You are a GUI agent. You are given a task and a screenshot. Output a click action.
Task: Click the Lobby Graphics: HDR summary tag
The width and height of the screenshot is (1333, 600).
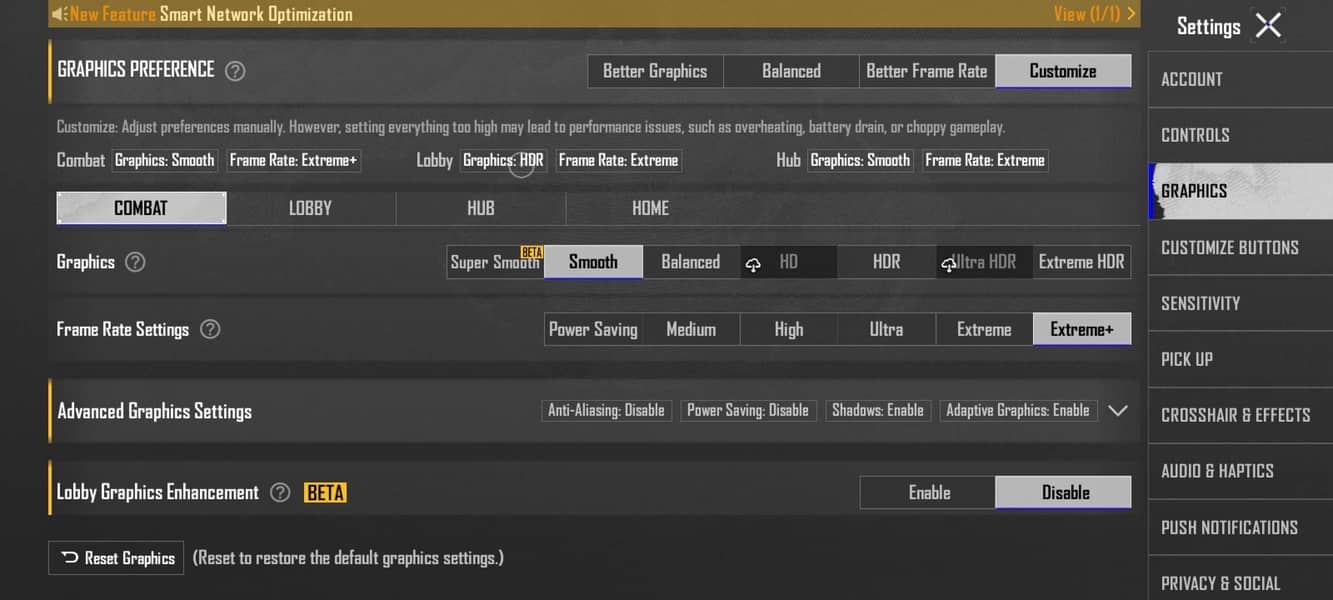[x=503, y=160]
